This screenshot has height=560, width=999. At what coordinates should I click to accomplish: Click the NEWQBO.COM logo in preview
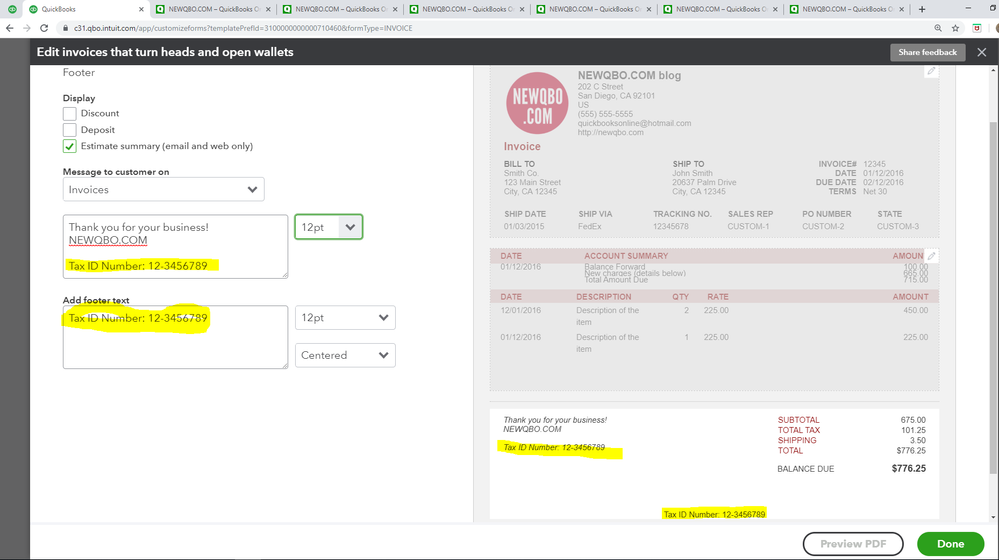537,103
